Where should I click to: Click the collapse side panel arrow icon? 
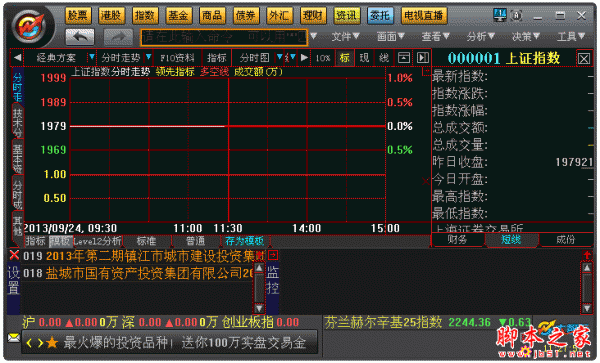(422, 58)
